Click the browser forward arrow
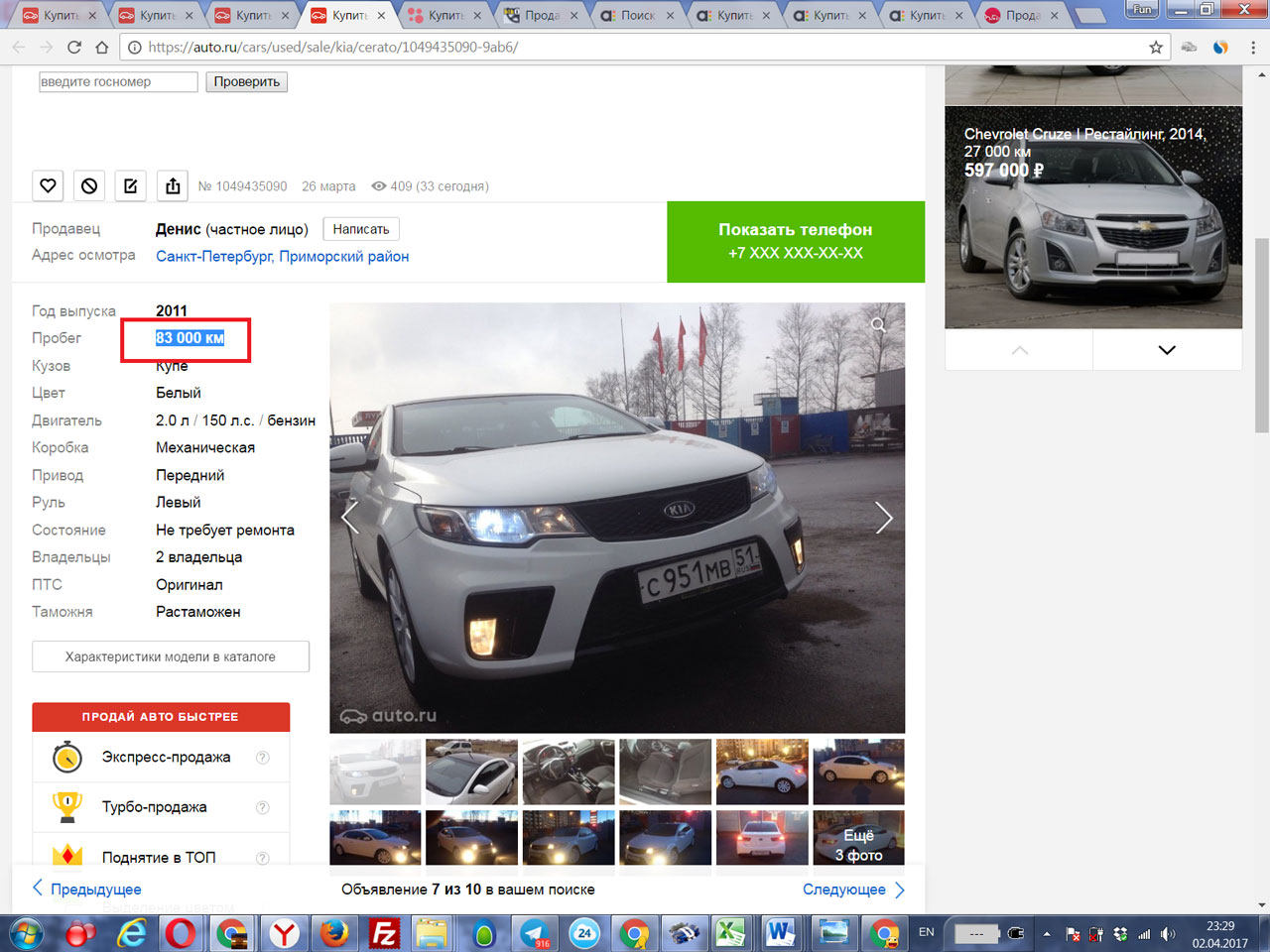Screen dimensions: 1270x952 click(47, 47)
